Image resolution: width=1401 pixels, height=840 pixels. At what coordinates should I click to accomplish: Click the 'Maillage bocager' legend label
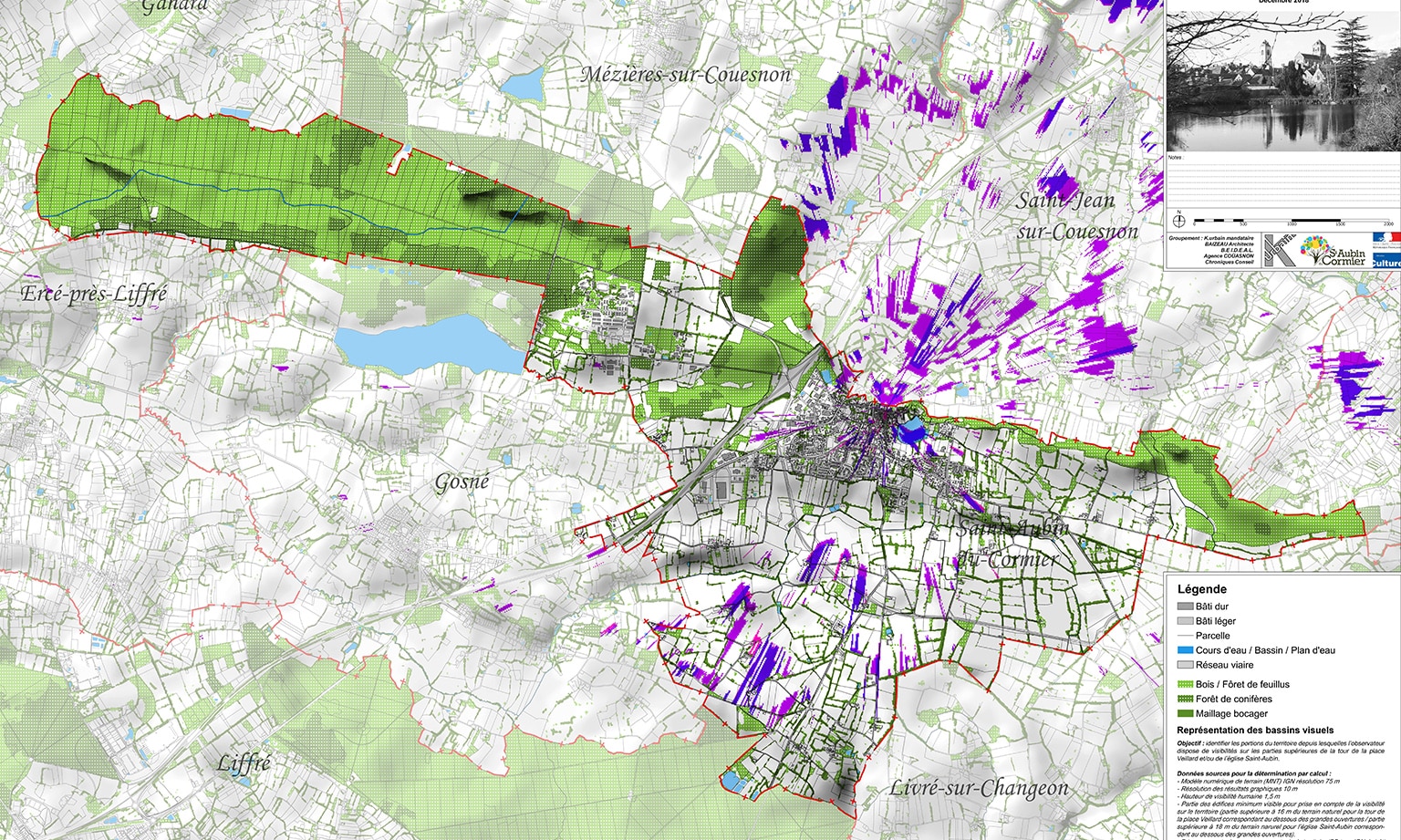(1231, 713)
